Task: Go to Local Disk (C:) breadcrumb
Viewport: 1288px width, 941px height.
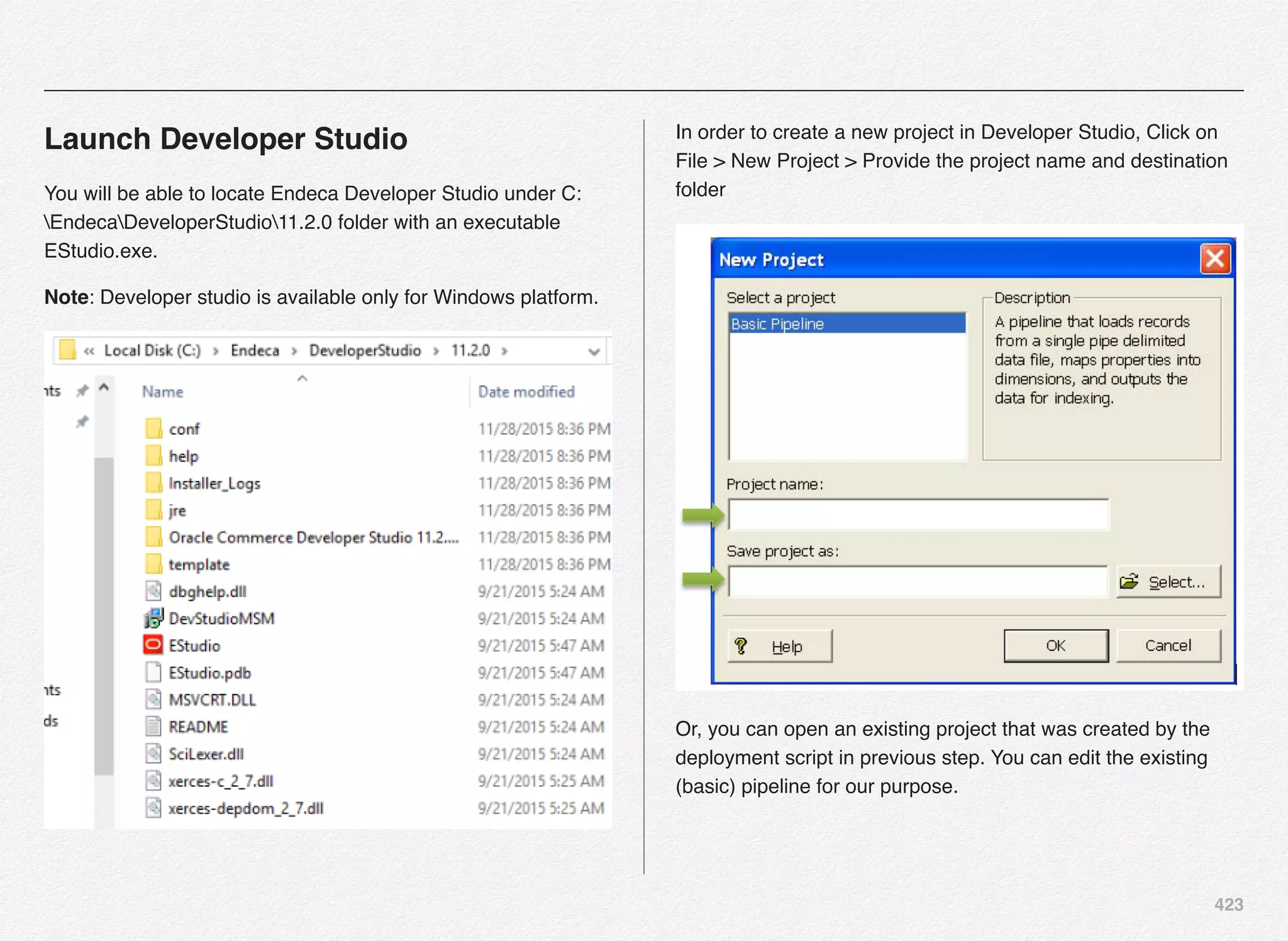Action: 152,350
